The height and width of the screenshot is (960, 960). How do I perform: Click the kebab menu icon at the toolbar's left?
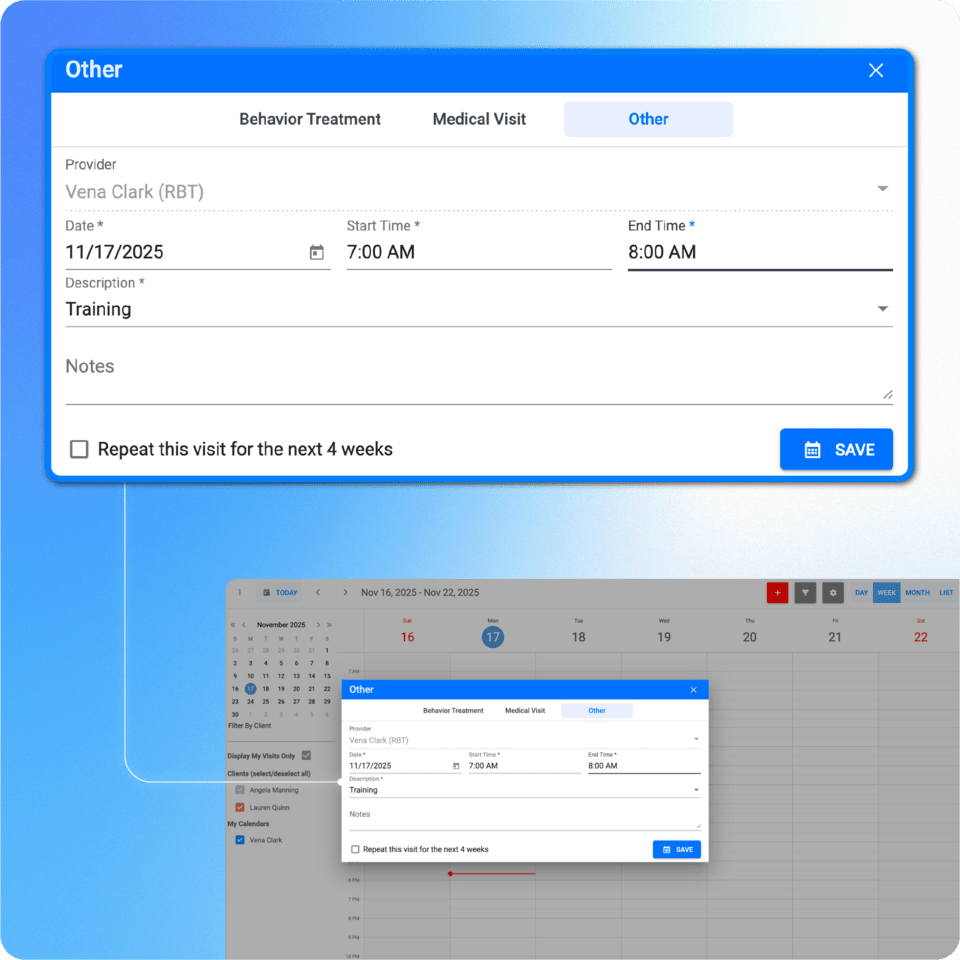click(239, 592)
